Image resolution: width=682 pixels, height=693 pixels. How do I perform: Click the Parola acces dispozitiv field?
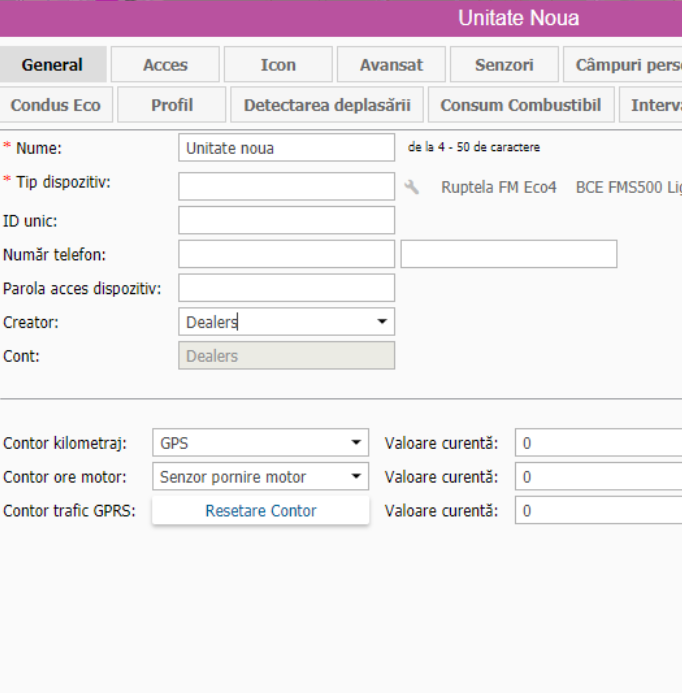286,288
